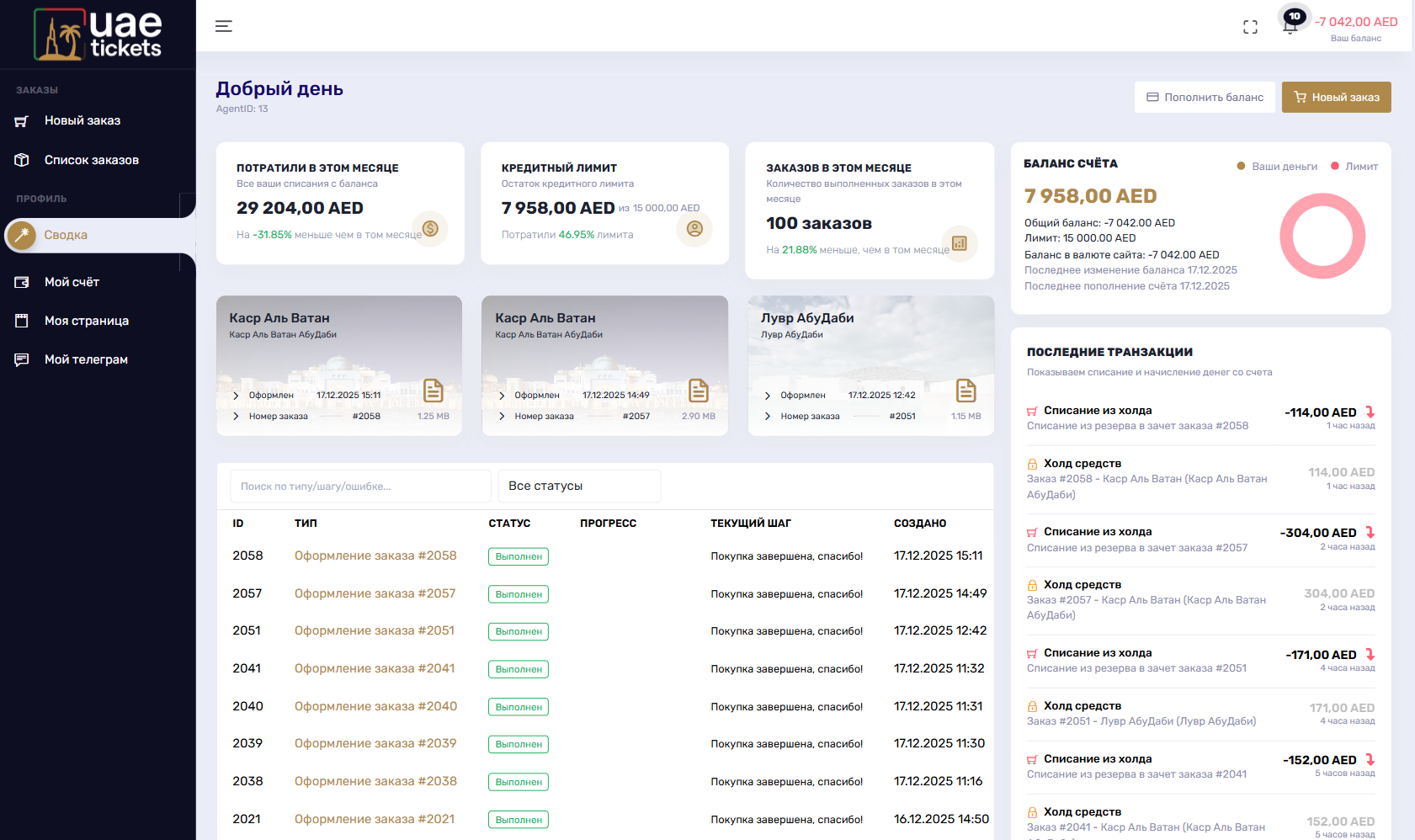This screenshot has width=1415, height=840.
Task: Open the 'Все статусы' status filter dropdown
Action: coord(579,486)
